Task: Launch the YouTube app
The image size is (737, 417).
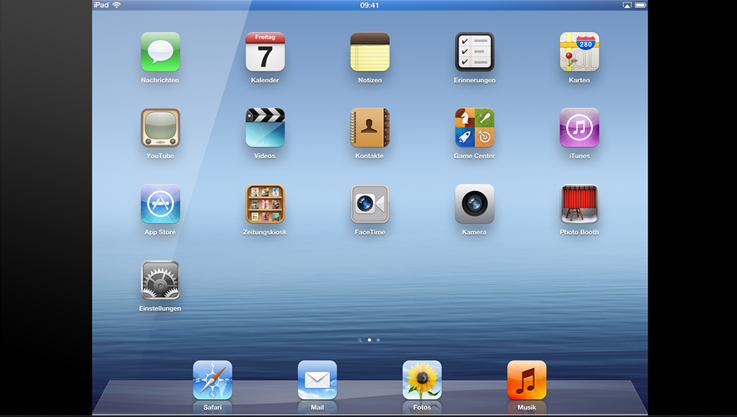Action: pos(160,128)
